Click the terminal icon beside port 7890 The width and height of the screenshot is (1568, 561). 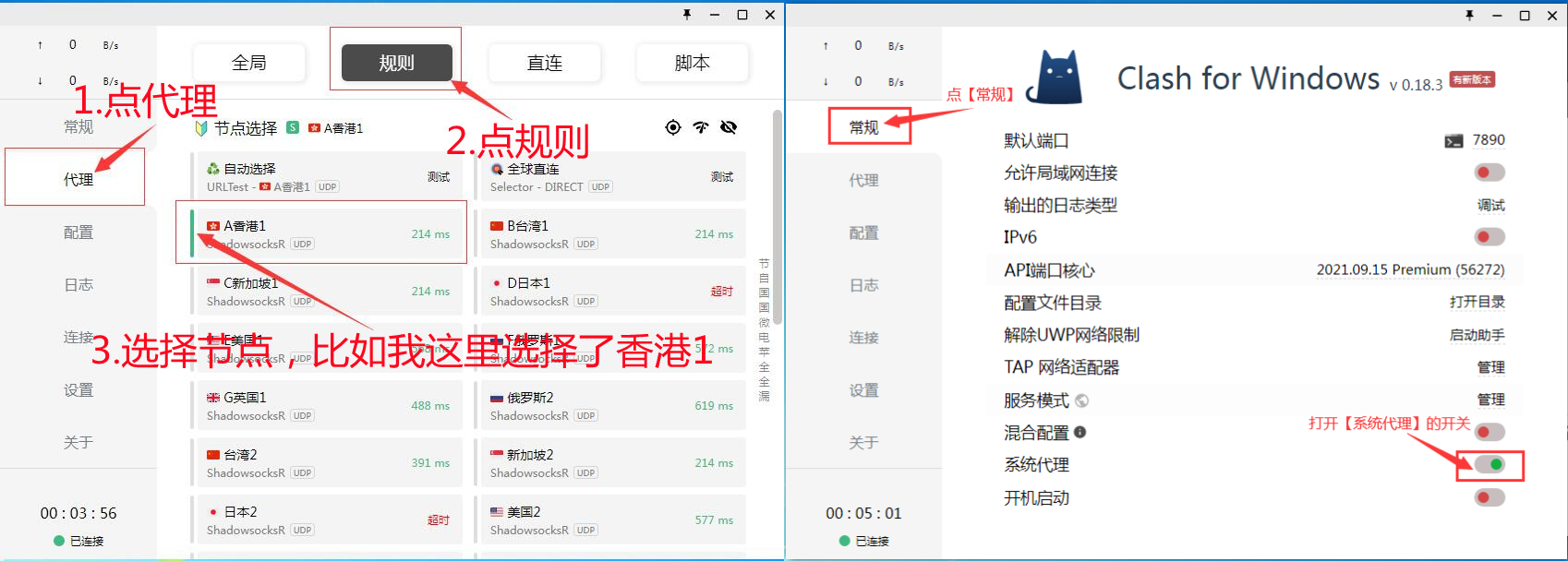[x=1453, y=141]
